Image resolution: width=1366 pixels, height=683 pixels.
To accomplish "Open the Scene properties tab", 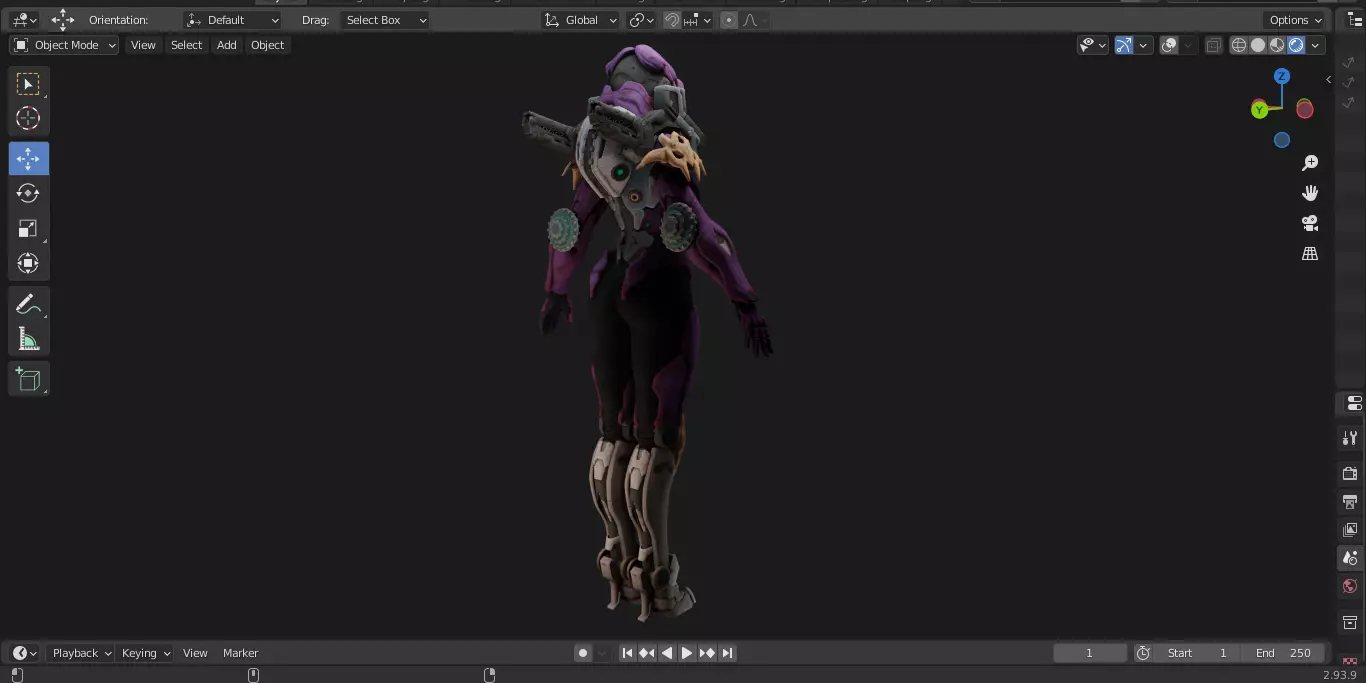I will click(x=1350, y=558).
